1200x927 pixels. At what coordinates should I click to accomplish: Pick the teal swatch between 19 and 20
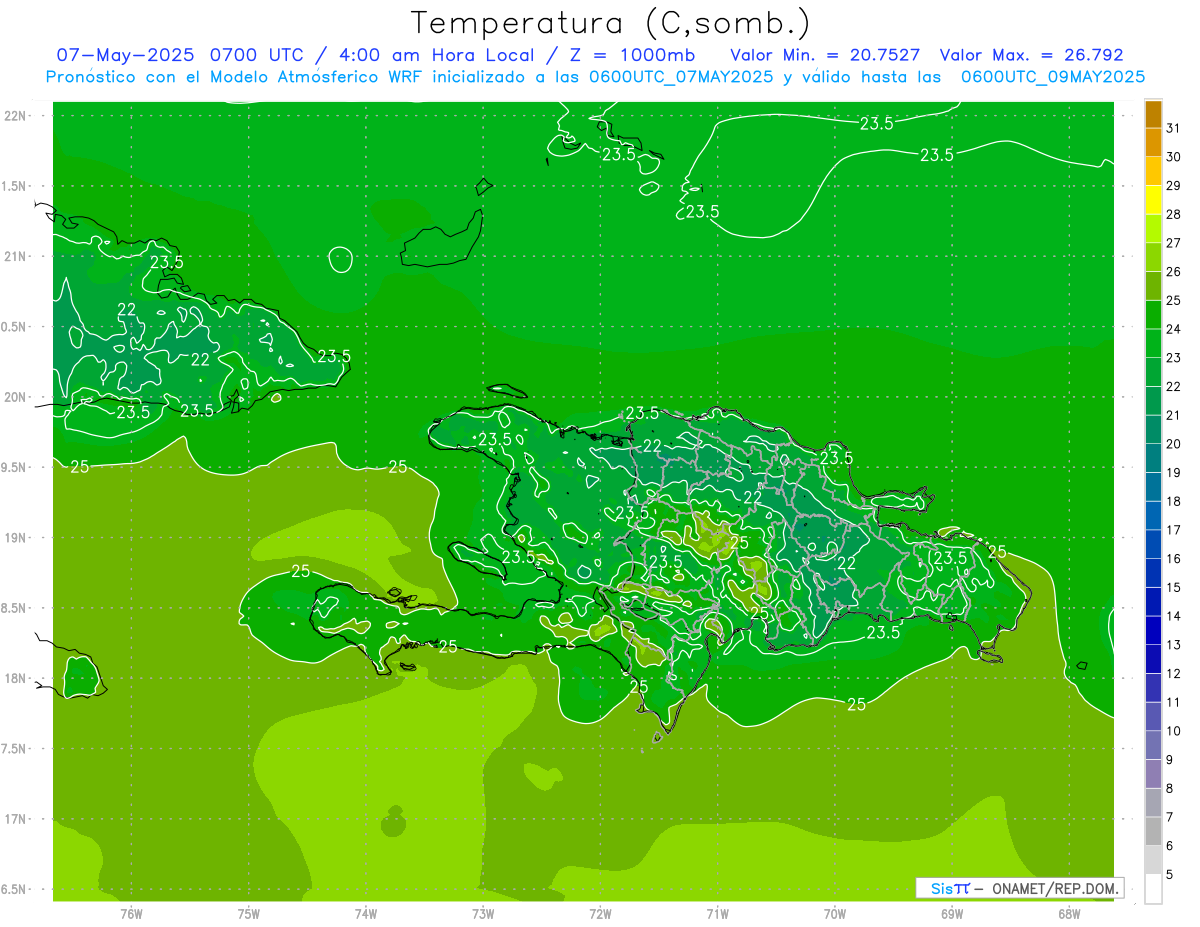1153,458
